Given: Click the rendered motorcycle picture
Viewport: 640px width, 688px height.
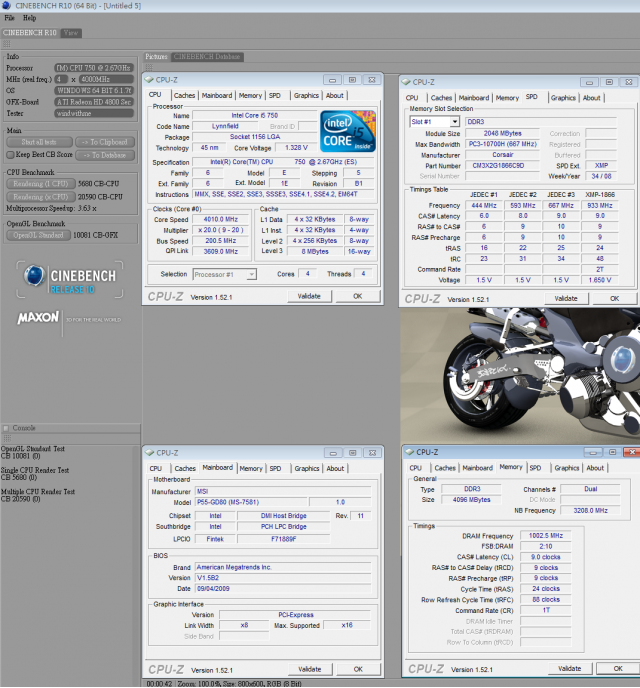Looking at the screenshot, I should click(520, 376).
